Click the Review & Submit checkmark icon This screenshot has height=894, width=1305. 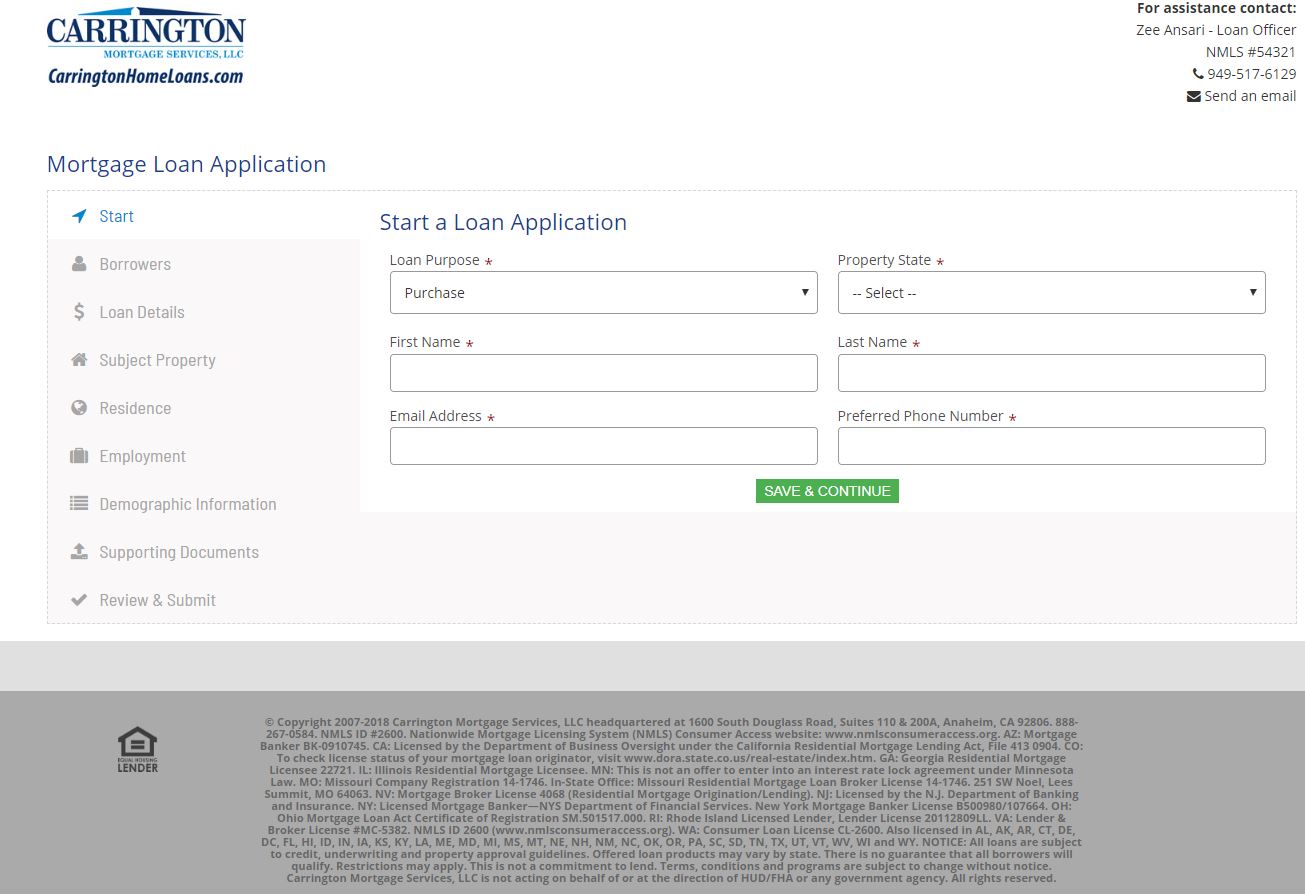79,600
